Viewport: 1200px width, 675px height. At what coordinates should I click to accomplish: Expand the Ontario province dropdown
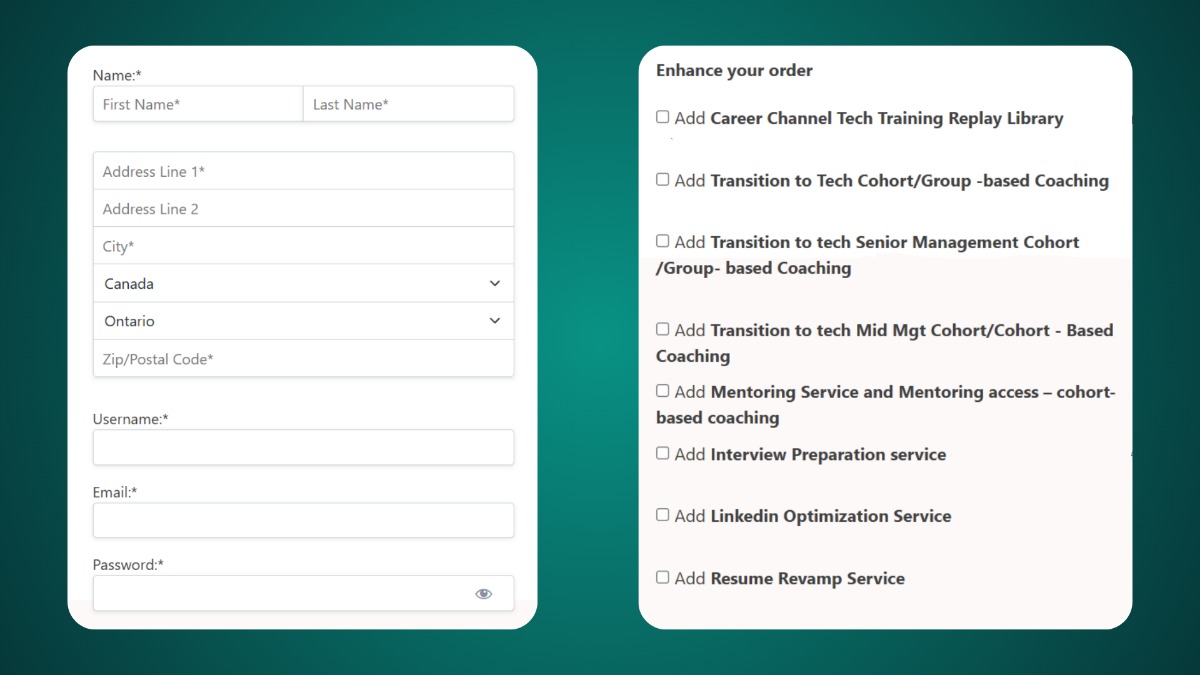[303, 321]
